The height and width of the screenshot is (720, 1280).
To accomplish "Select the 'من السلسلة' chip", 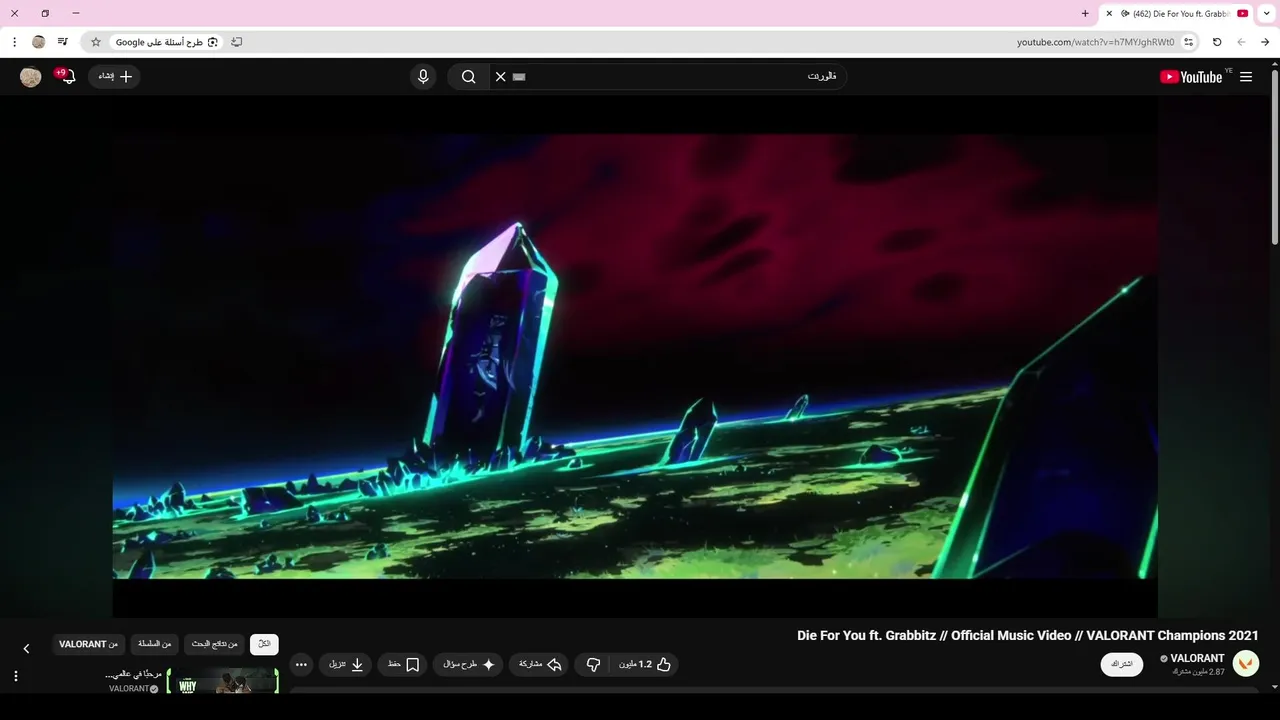I will [155, 644].
